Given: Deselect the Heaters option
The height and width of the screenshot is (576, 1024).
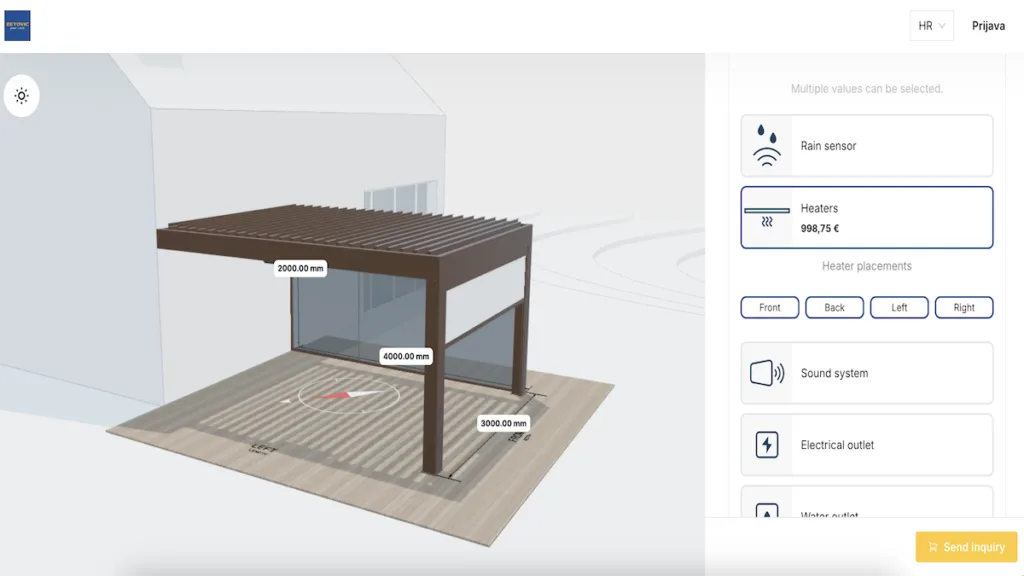Looking at the screenshot, I should pos(866,217).
